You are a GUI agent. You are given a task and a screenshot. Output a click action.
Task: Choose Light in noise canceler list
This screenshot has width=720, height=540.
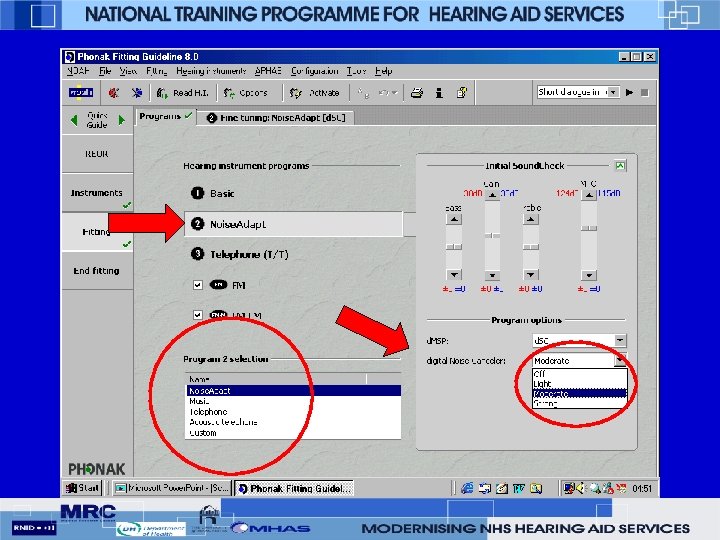579,384
